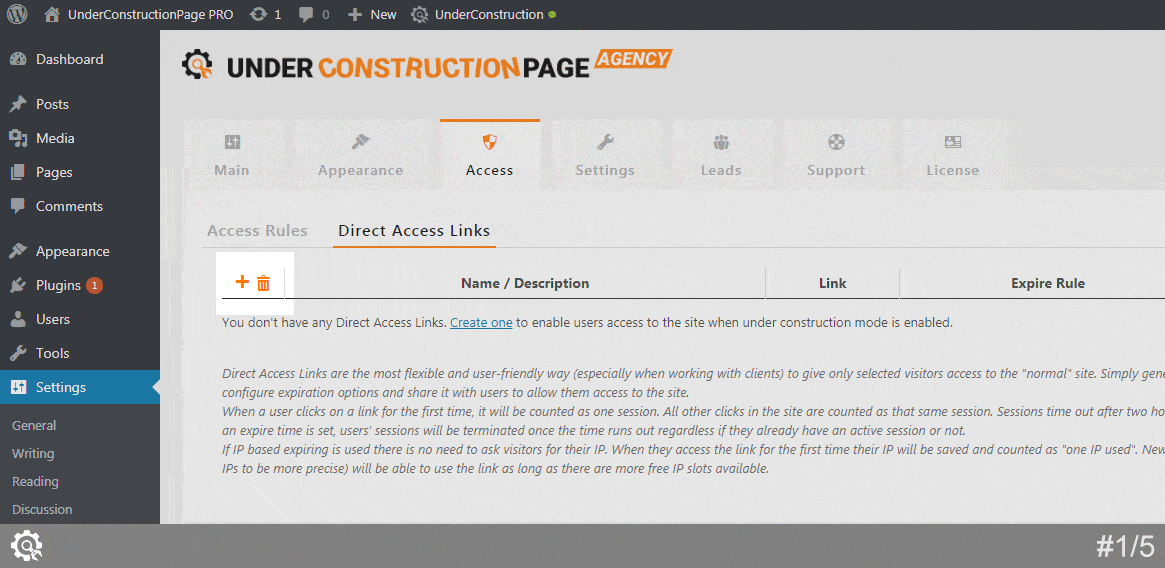Open the Support tab

[836, 155]
